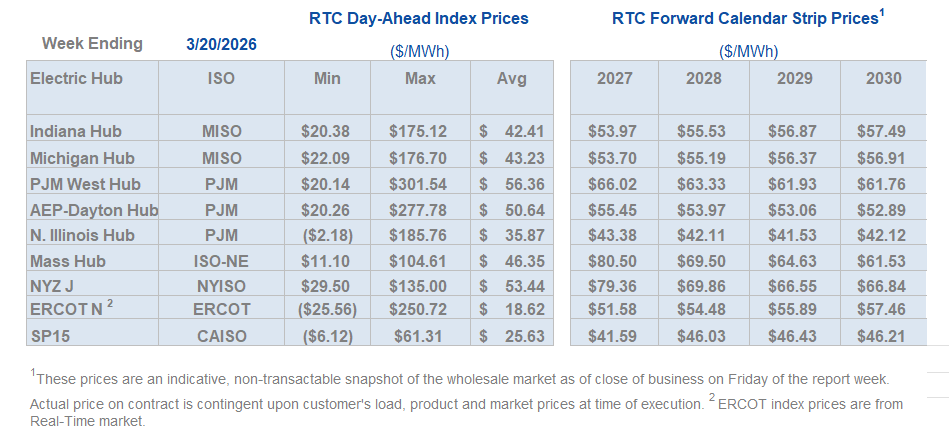This screenshot has height=436, width=949.
Task: Select the Min column header
Action: [328, 78]
